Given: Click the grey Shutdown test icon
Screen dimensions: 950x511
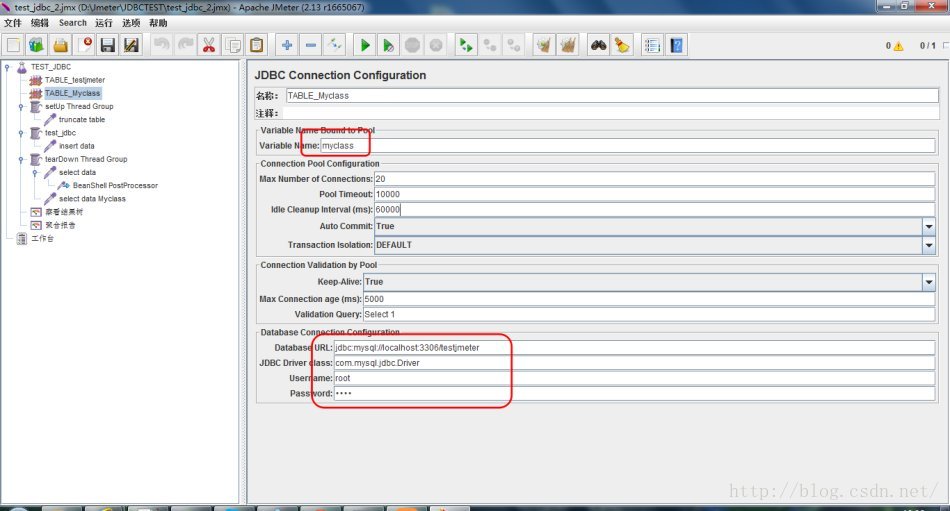Looking at the screenshot, I should pos(436,45).
